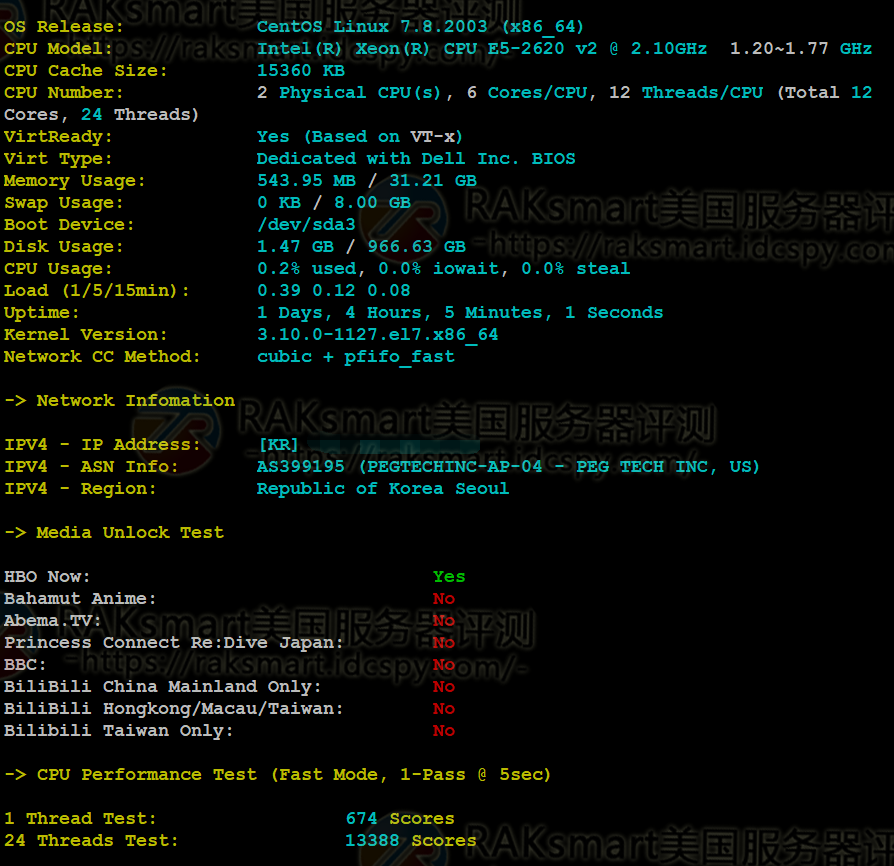894x866 pixels.
Task: Click the "Bilibili Taiwan Only:" label
Action: coord(119,731)
